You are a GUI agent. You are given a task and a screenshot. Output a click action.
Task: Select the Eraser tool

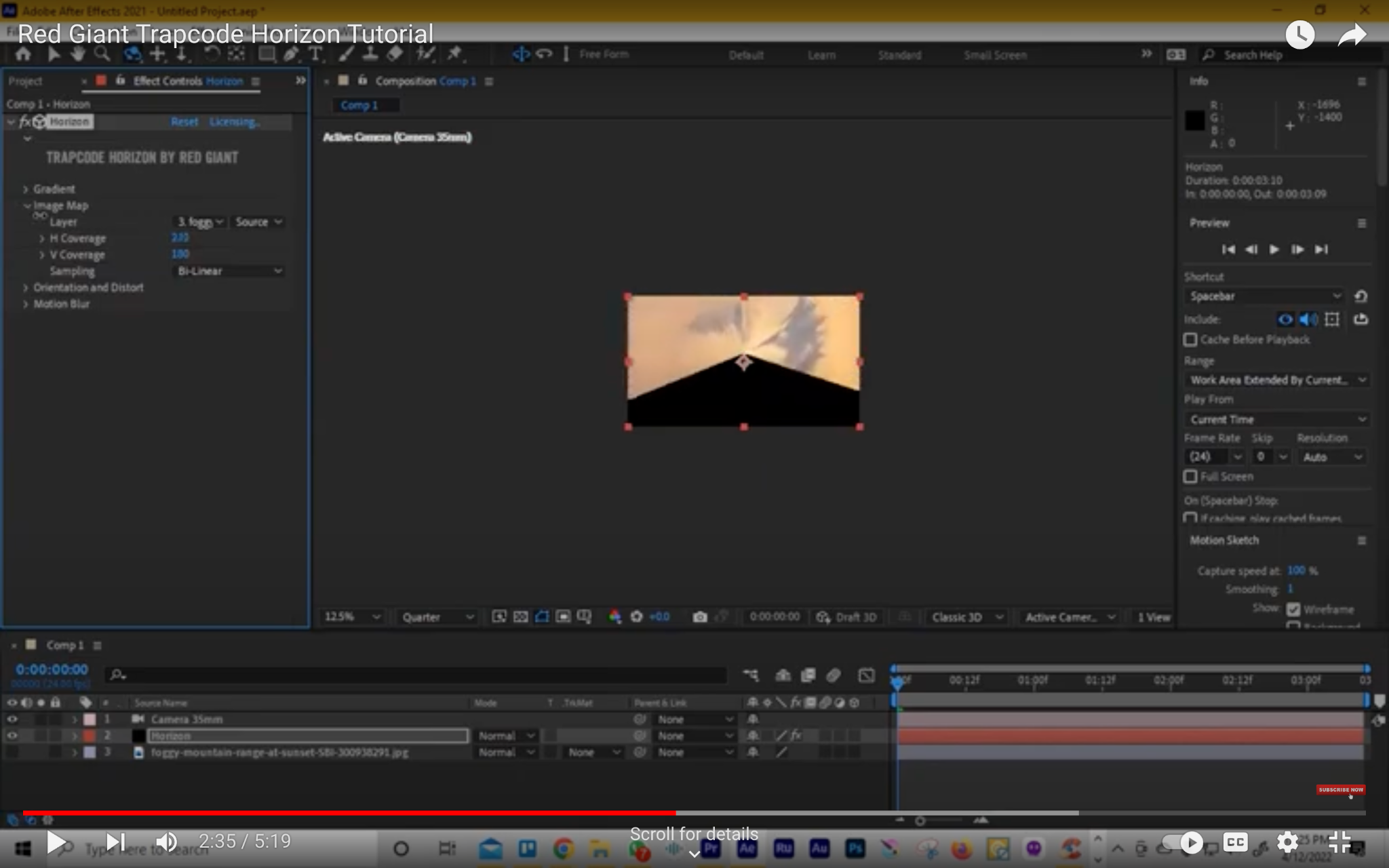pos(395,54)
